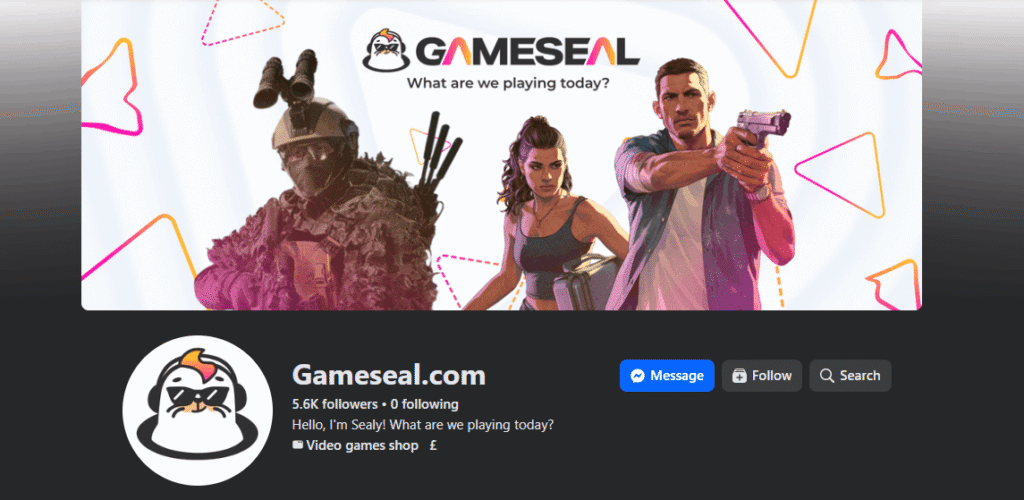View the 5.6K followers list

(x=335, y=404)
